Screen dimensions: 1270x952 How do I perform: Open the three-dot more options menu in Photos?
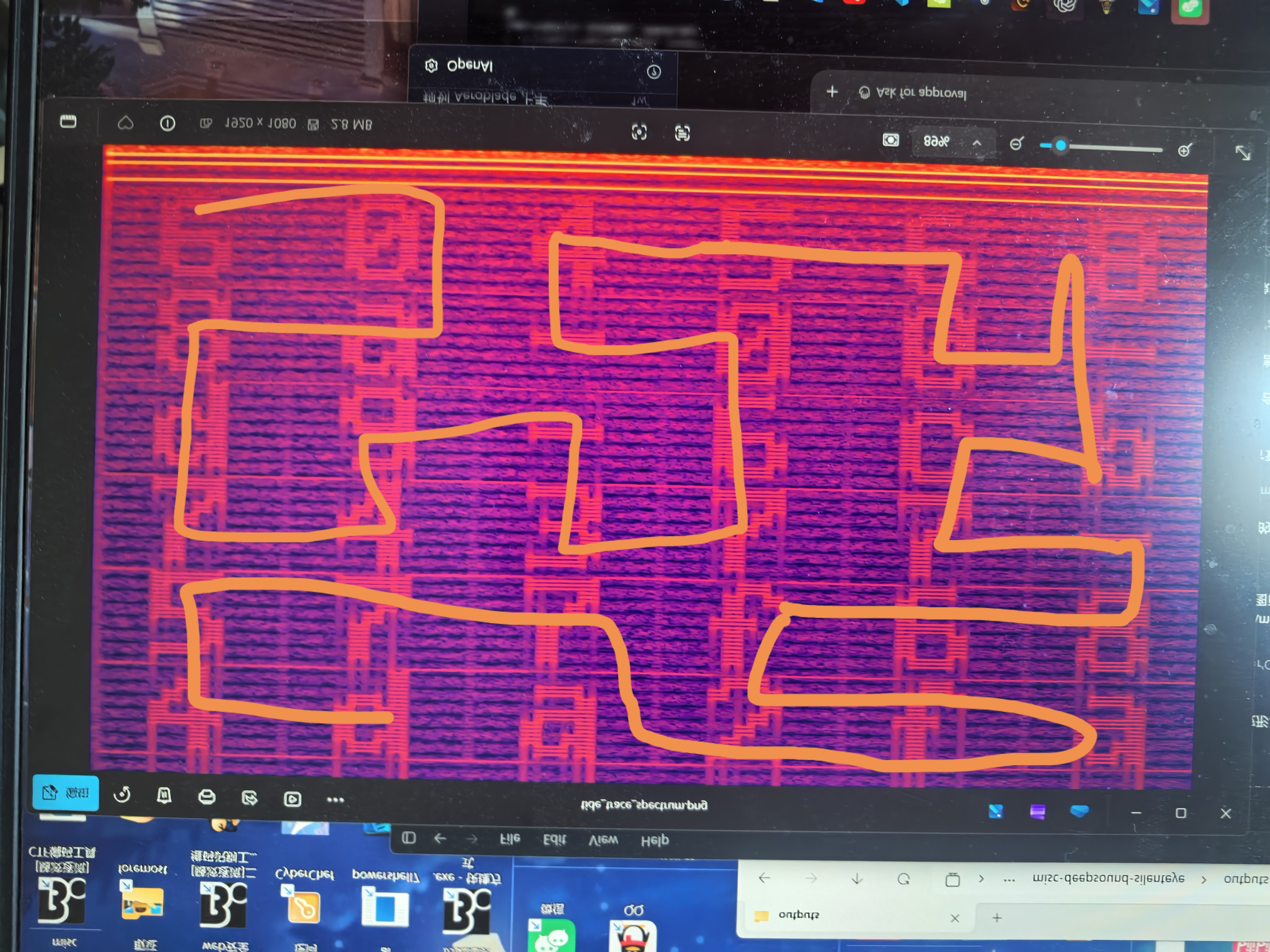(335, 800)
